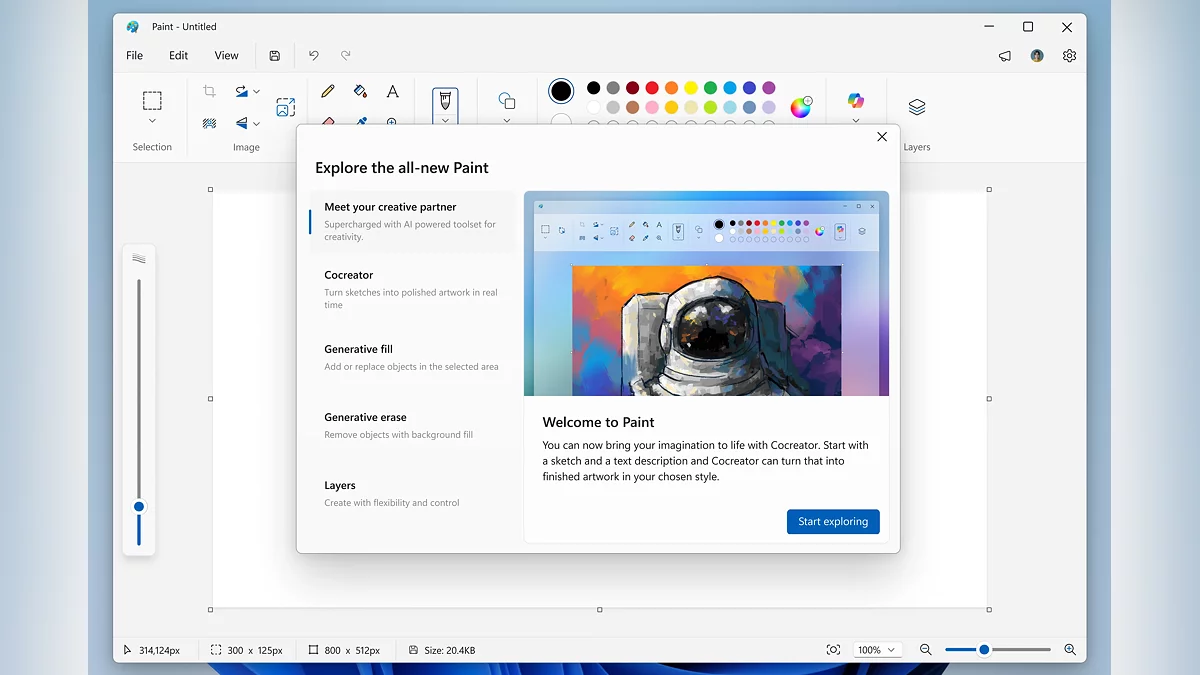Screen dimensions: 1200x675
Task: Select the Fill bucket tool
Action: (360, 91)
